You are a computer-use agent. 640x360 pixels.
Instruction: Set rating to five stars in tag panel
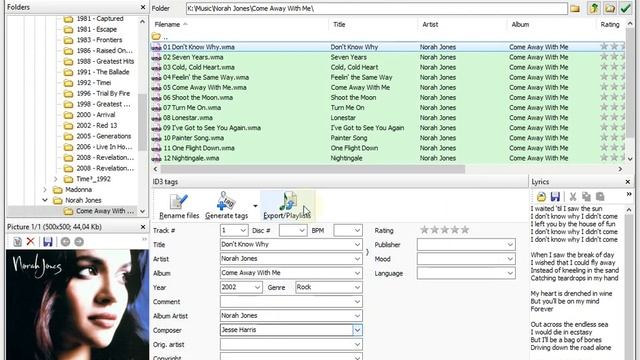pyautogui.click(x=465, y=230)
